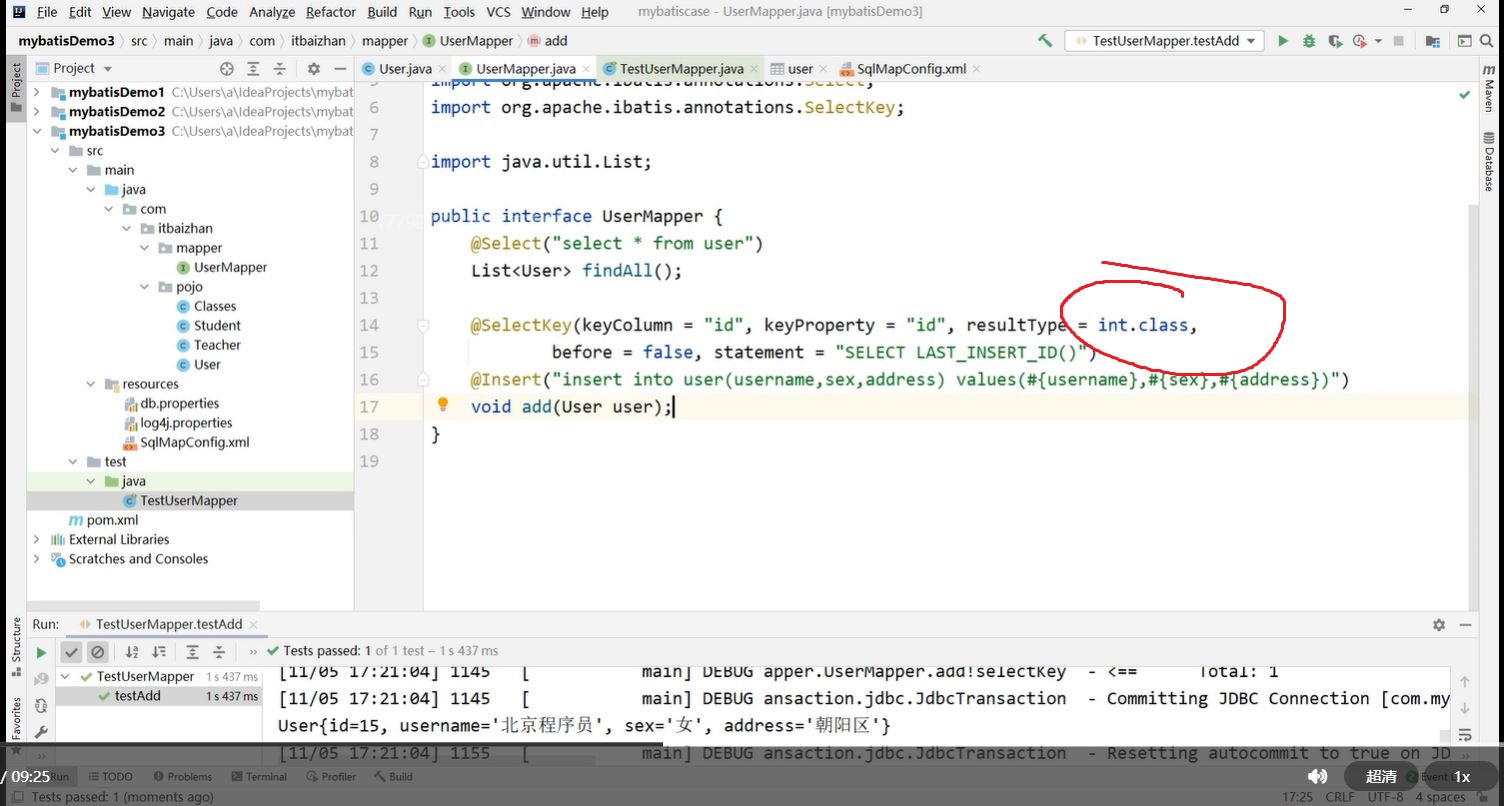Open Project Structure icon in toolbar
Image resolution: width=1504 pixels, height=806 pixels.
pos(1433,41)
